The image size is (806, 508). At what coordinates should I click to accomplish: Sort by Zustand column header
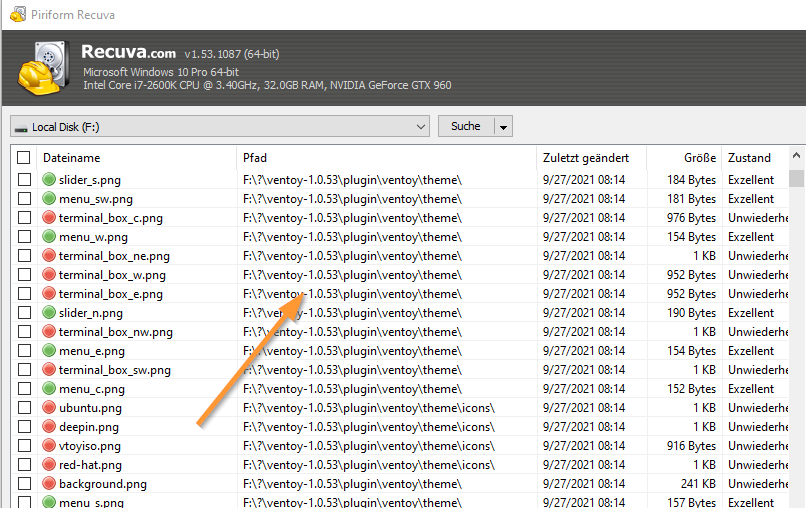pos(755,158)
